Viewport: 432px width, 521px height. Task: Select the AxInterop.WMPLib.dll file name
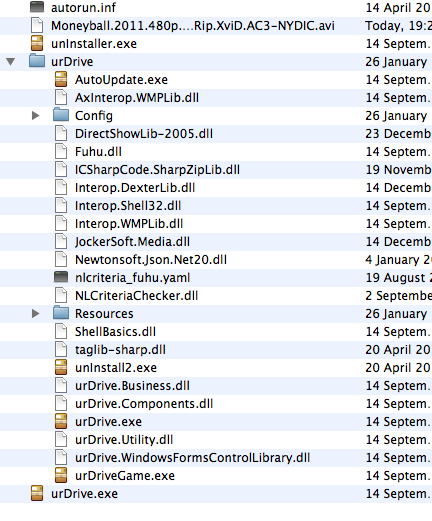point(137,98)
